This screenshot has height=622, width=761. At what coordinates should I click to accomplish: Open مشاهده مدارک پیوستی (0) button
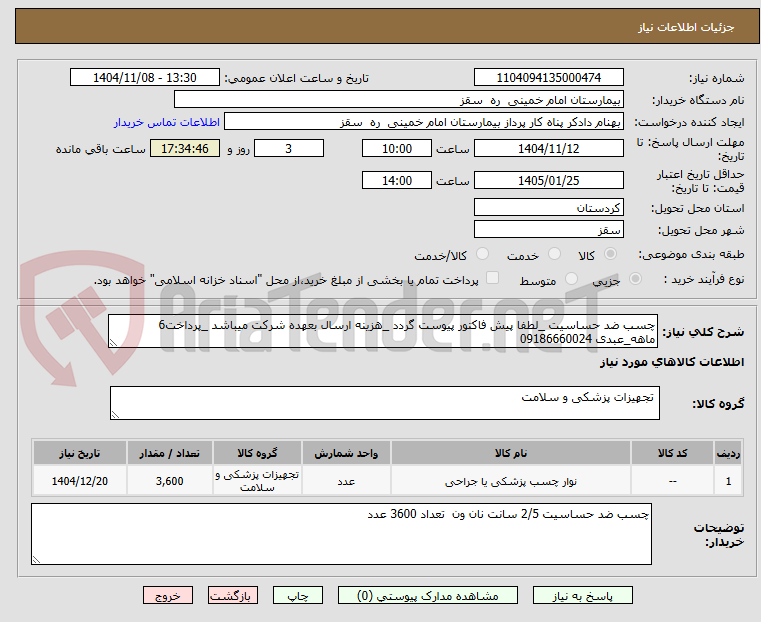[428, 595]
